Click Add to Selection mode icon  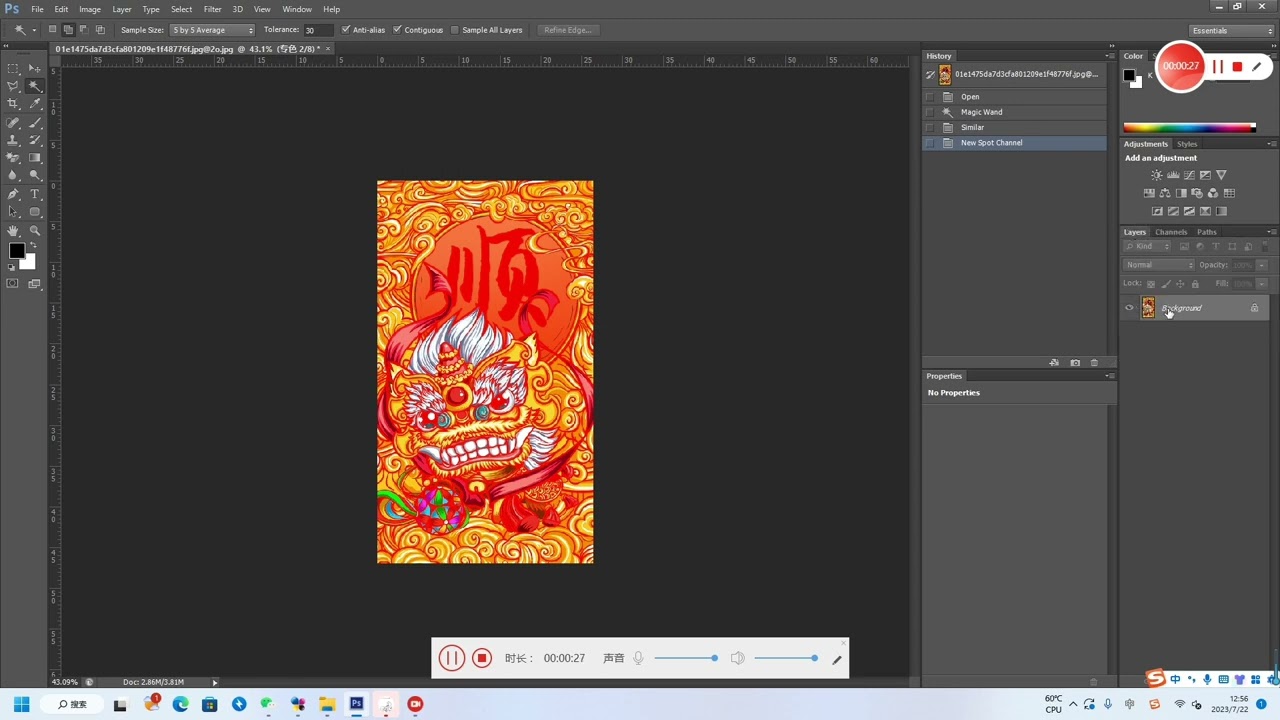(68, 30)
